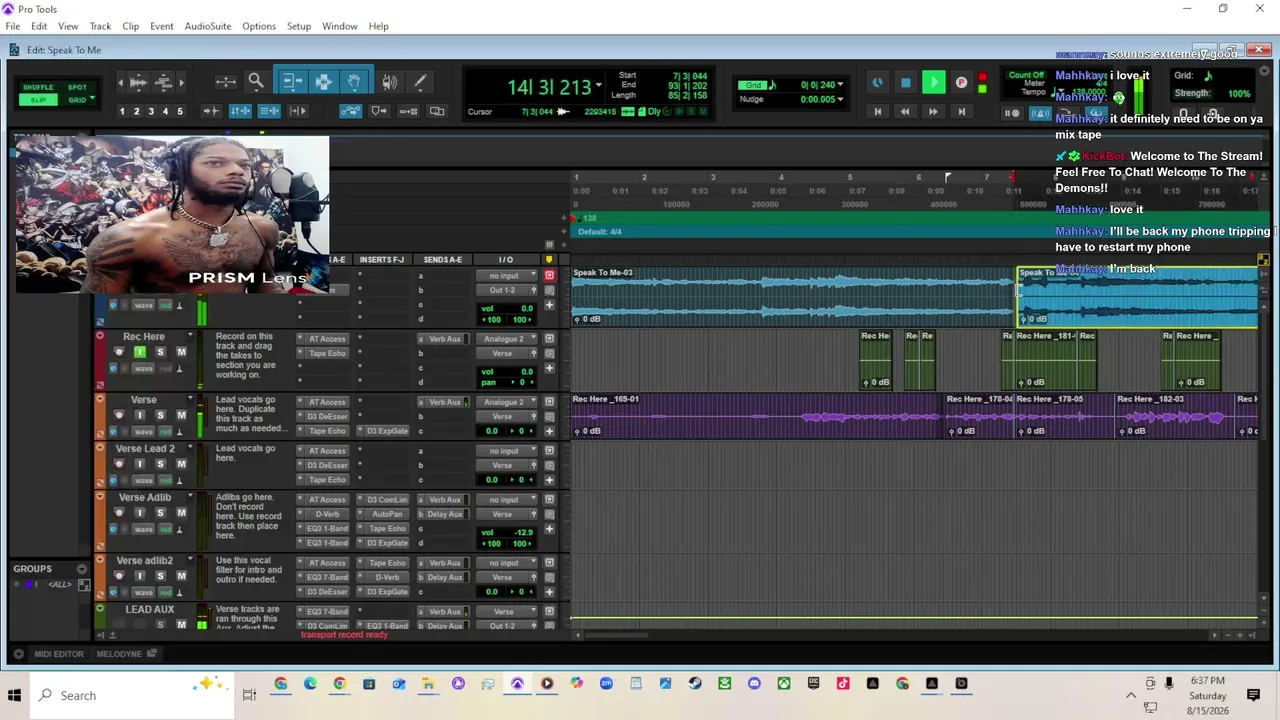The height and width of the screenshot is (720, 1280).
Task: Open AutoPan insert on Verse Adlib
Action: click(385, 514)
